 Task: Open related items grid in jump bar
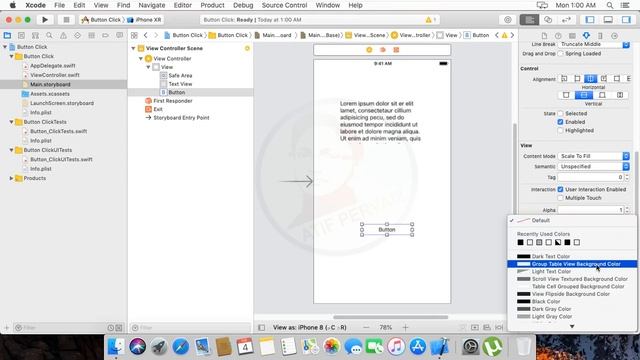[x=134, y=36]
